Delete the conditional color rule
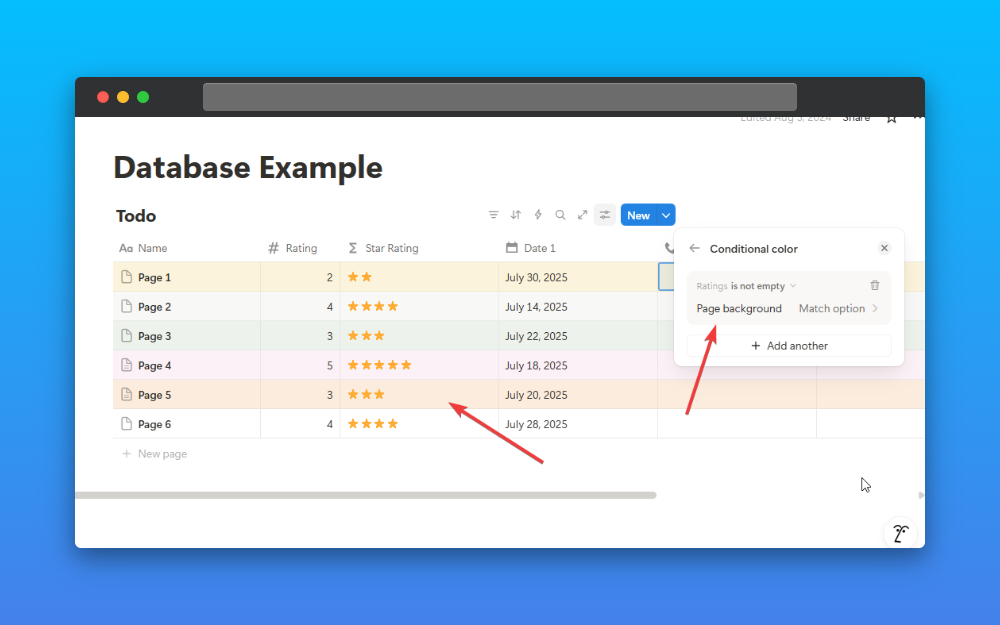The width and height of the screenshot is (1000, 625). point(874,285)
